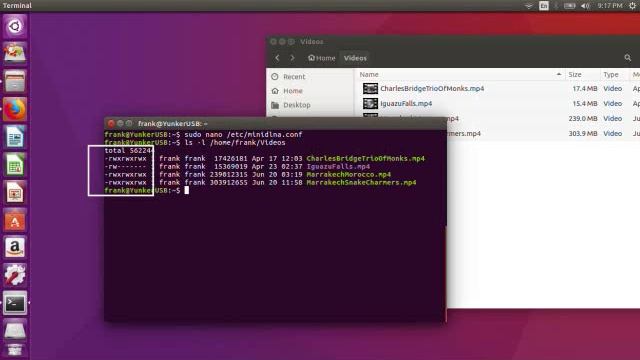Click the Terminal label in top panel
Viewport: 640px width, 360px height.
(x=17, y=6)
